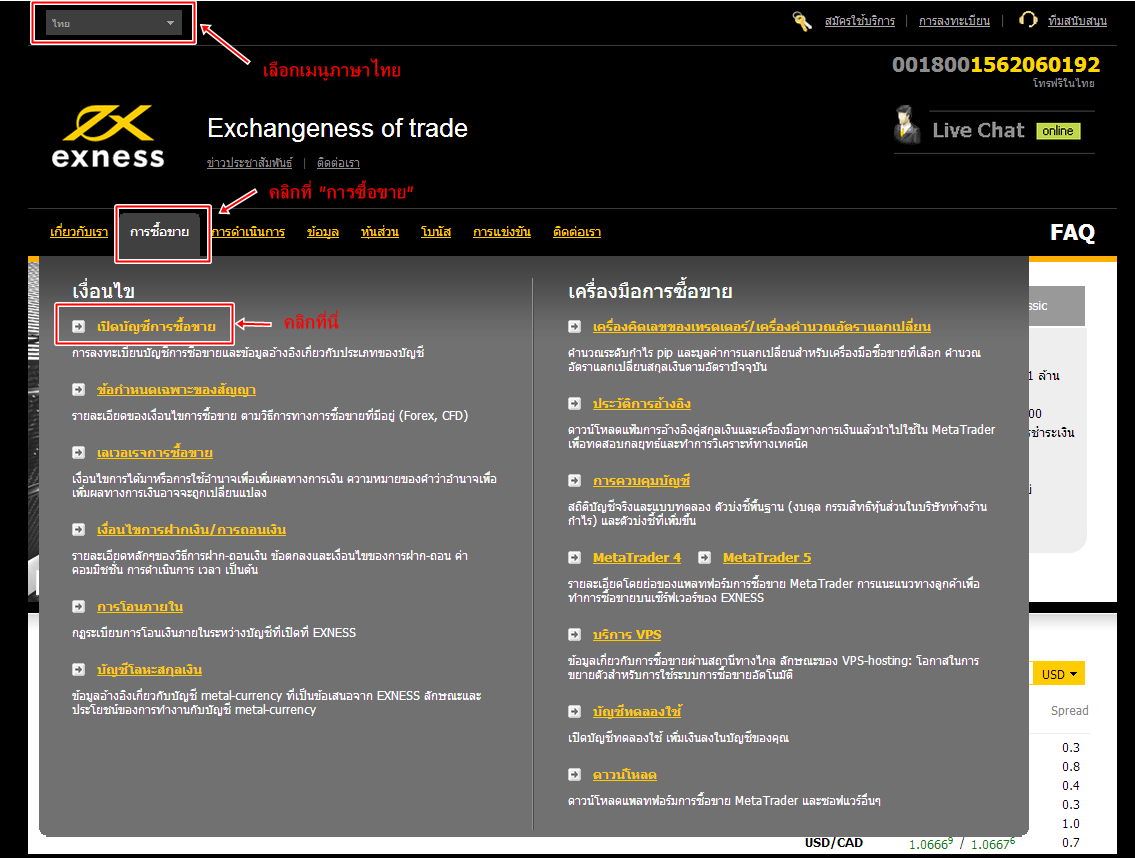Click arrow icon beside ดาวน์โหลด
Screen dimensions: 1135x858
[574, 775]
